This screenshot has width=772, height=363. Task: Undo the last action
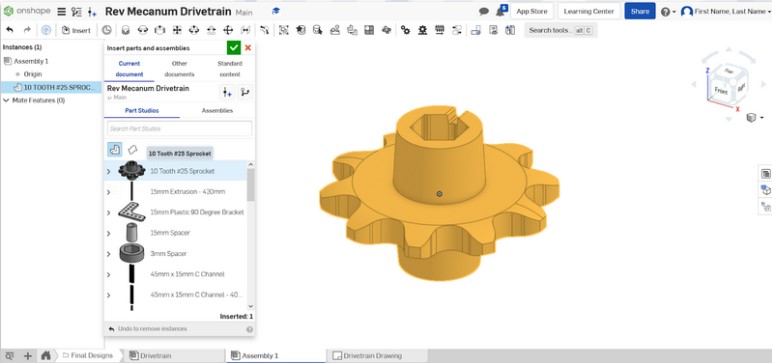[10, 30]
